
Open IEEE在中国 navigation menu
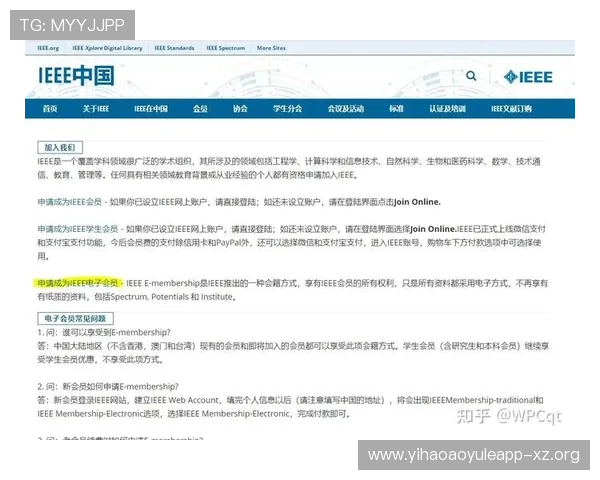click(151, 109)
